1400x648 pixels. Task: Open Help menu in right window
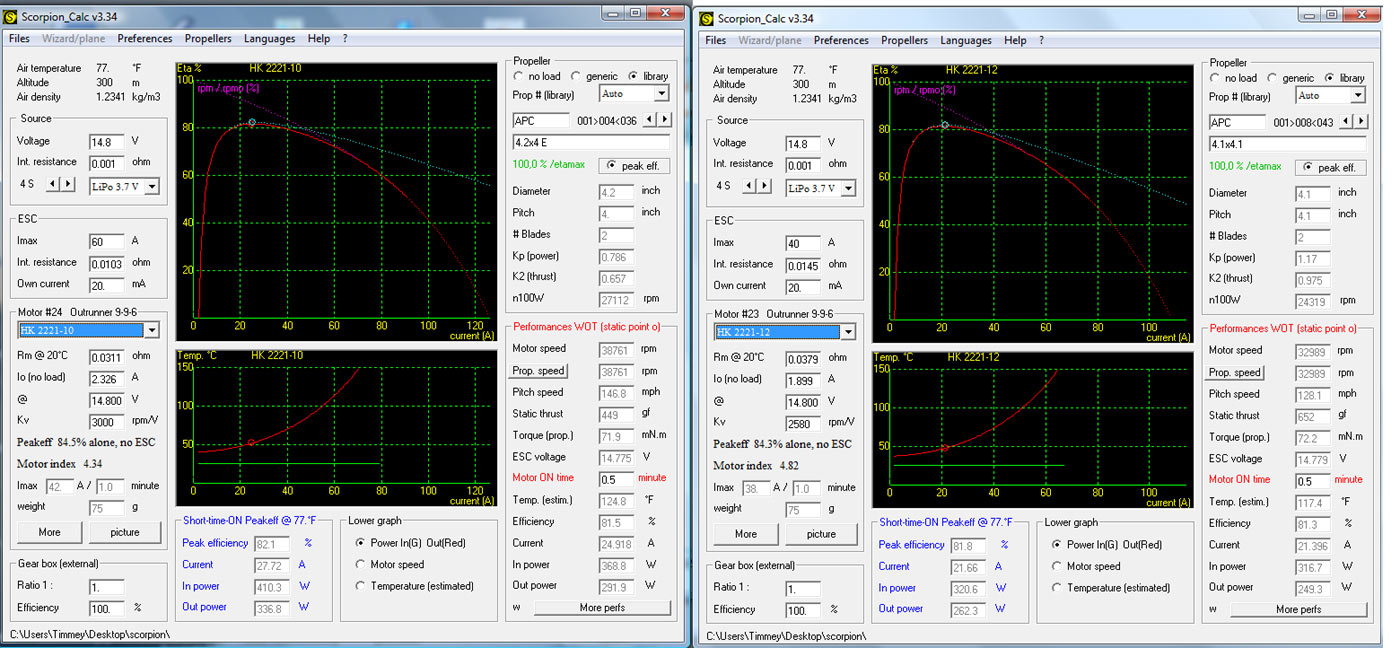(1015, 41)
